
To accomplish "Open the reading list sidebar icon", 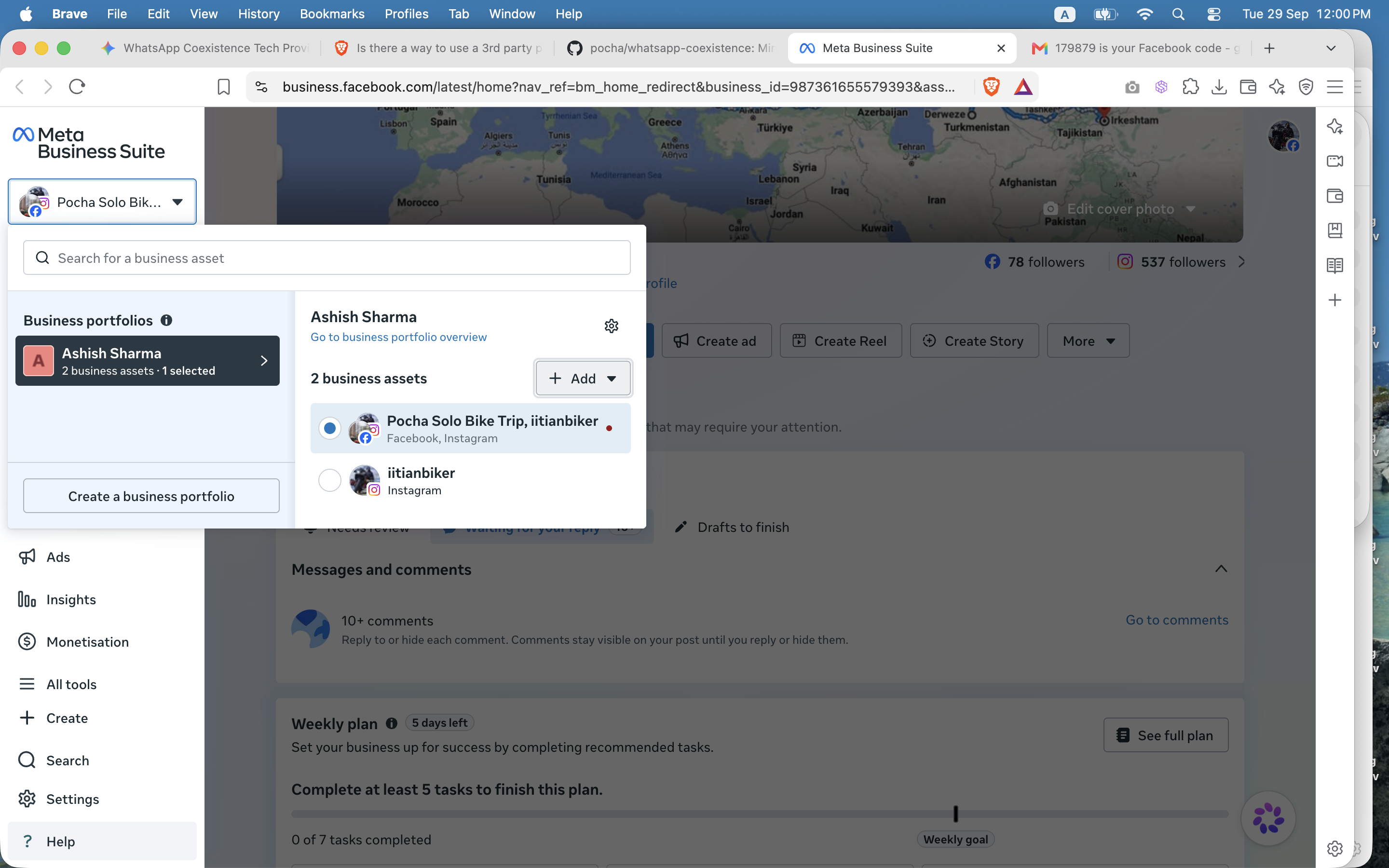I will (x=1335, y=266).
